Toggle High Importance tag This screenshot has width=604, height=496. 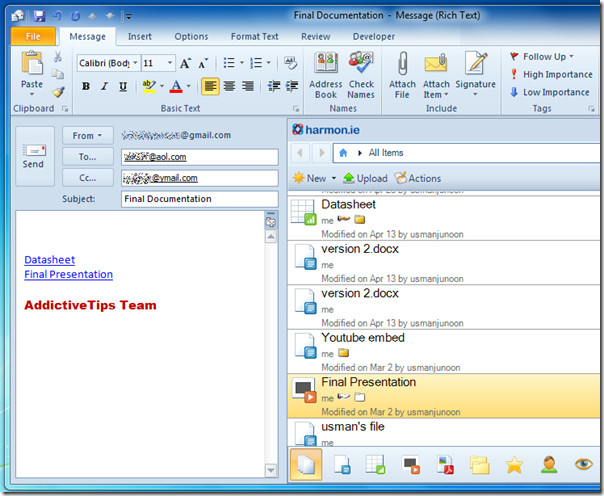click(x=551, y=74)
